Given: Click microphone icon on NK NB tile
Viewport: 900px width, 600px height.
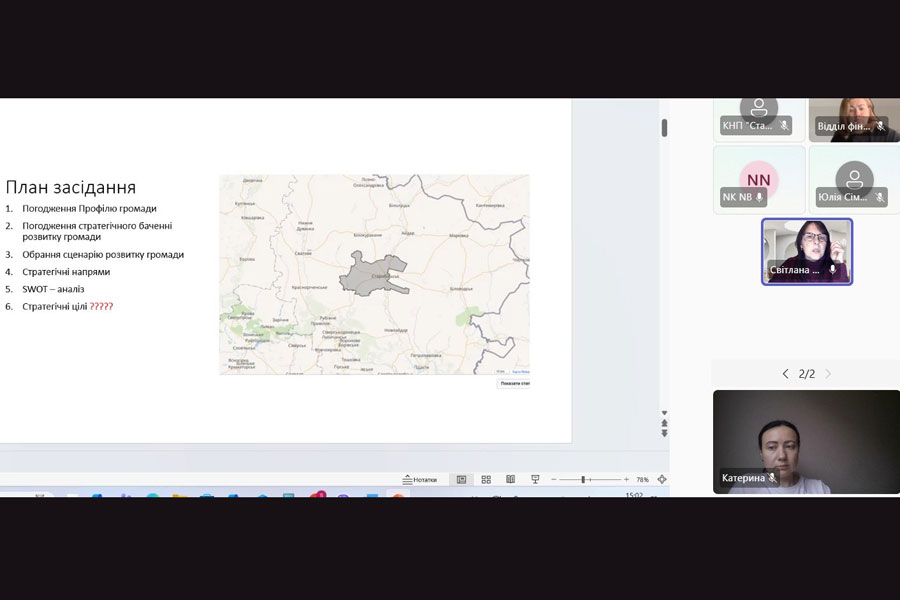Looking at the screenshot, I should point(759,197).
